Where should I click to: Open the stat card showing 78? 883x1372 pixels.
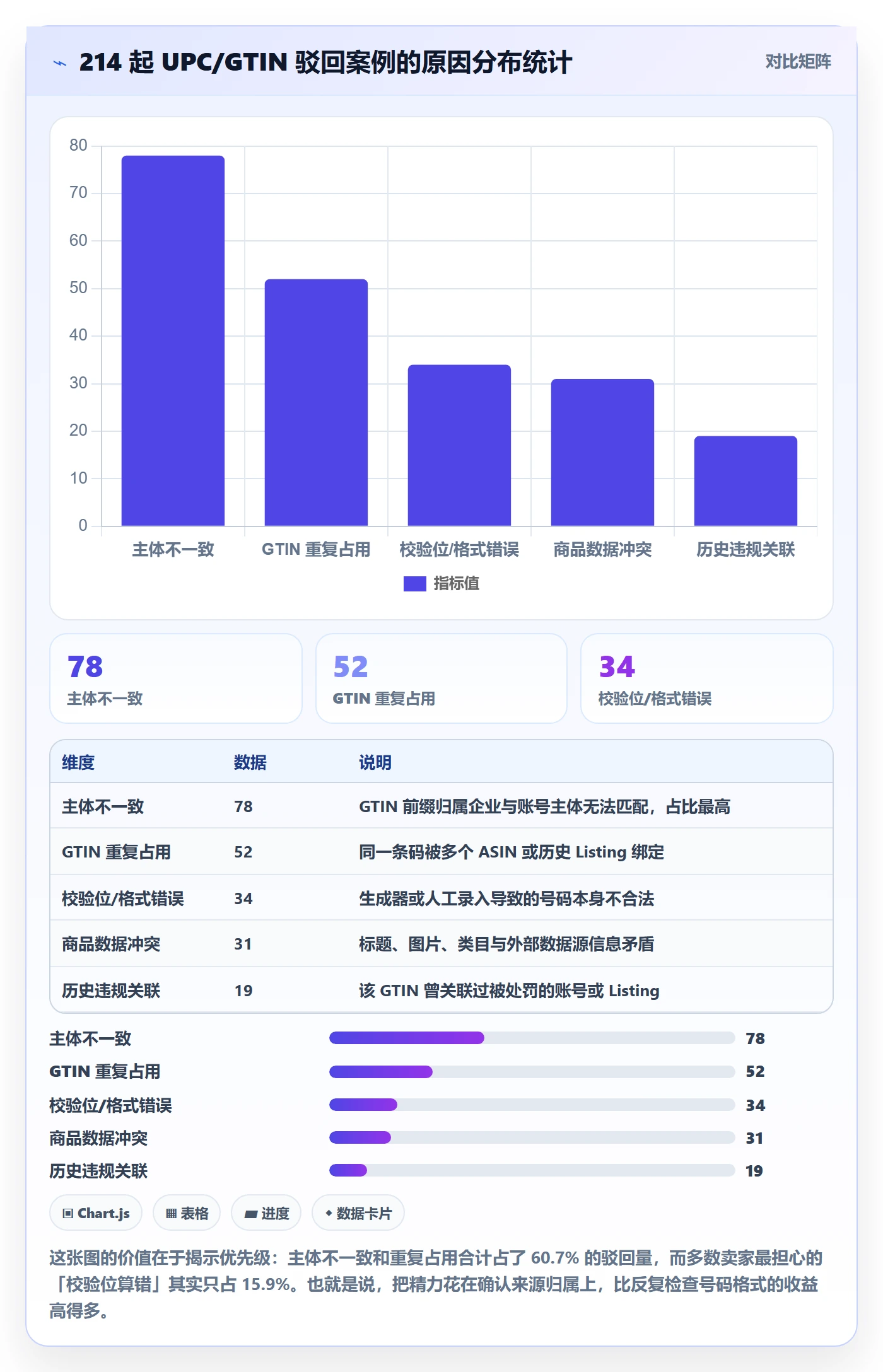(176, 678)
